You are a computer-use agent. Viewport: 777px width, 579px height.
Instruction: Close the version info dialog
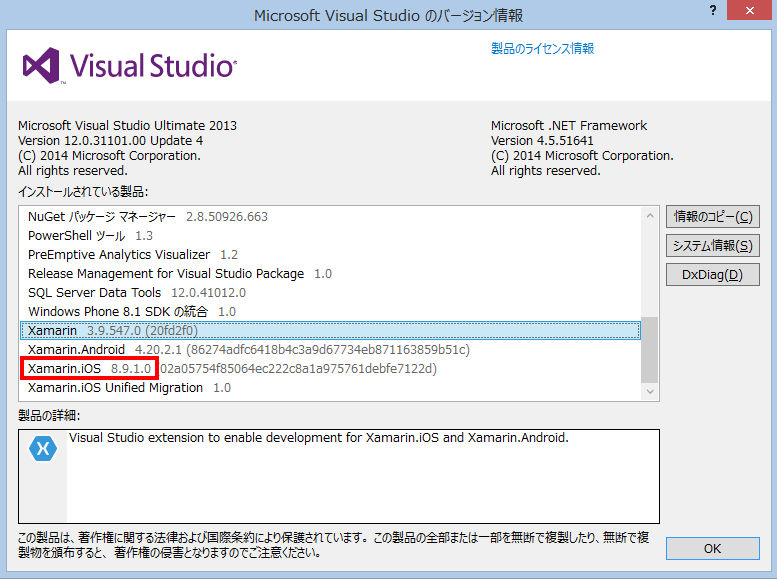pyautogui.click(x=750, y=10)
